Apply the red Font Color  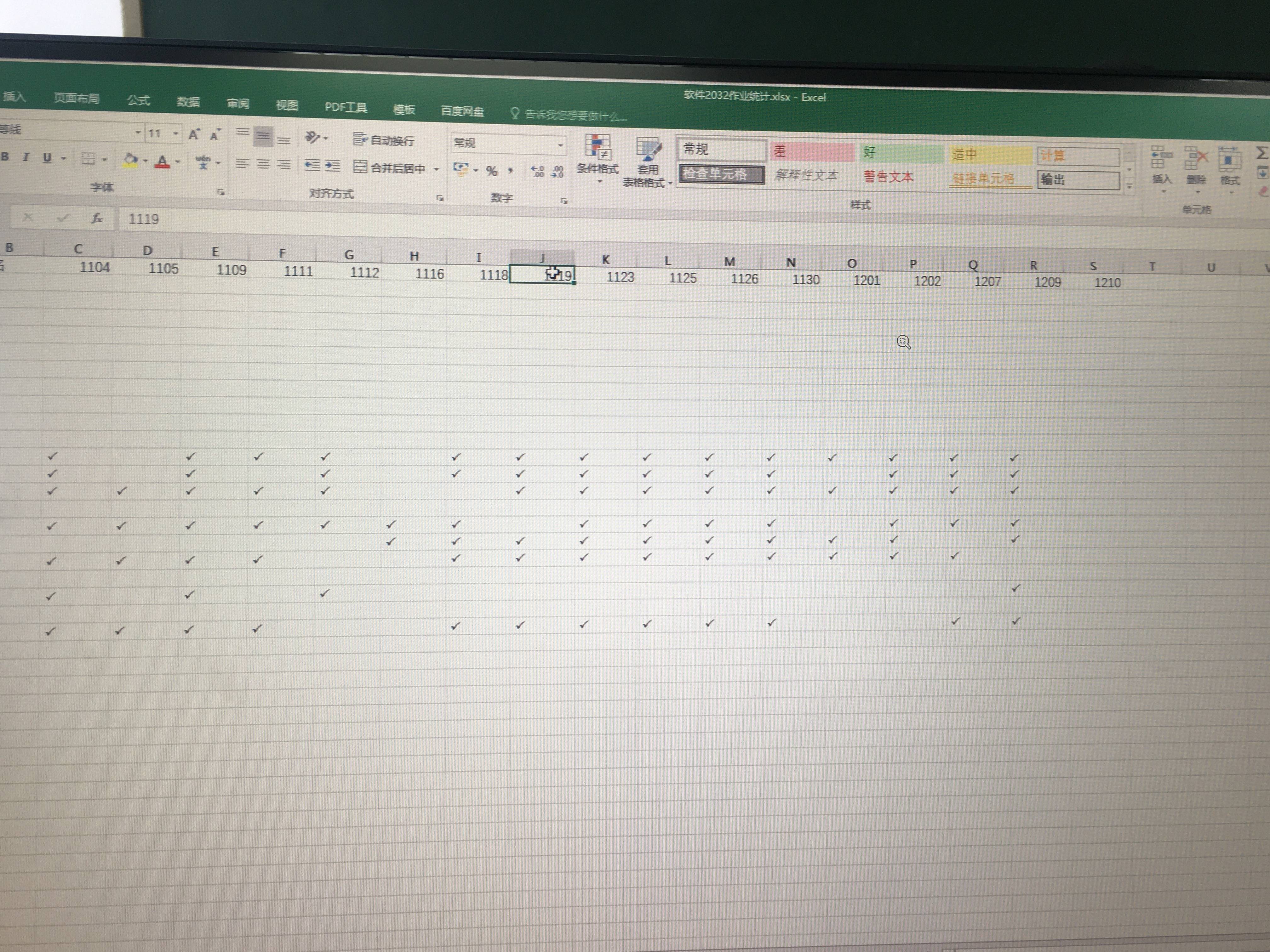(x=163, y=161)
